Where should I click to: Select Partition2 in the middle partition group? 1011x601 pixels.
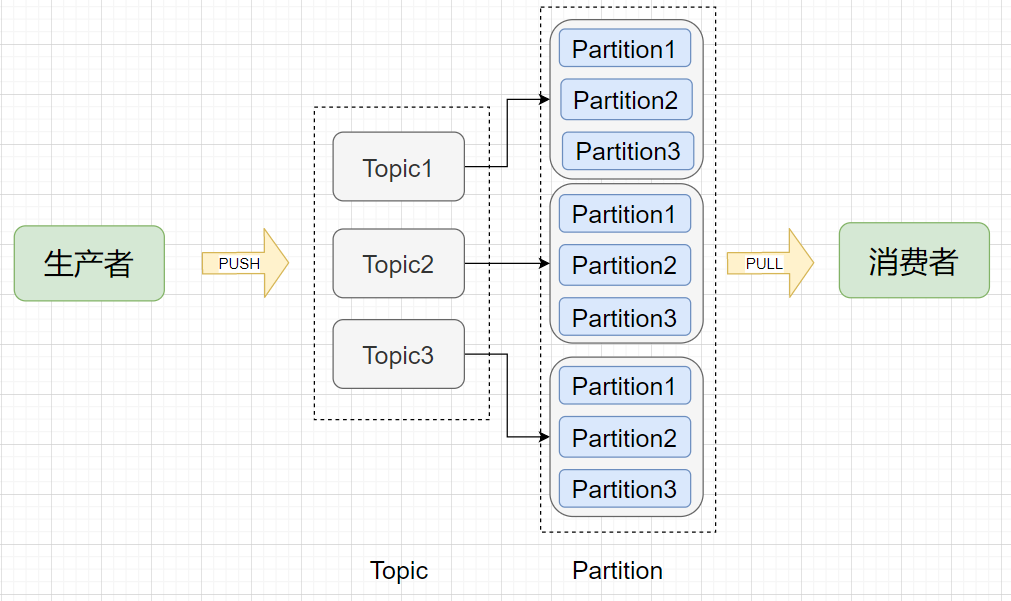point(624,265)
